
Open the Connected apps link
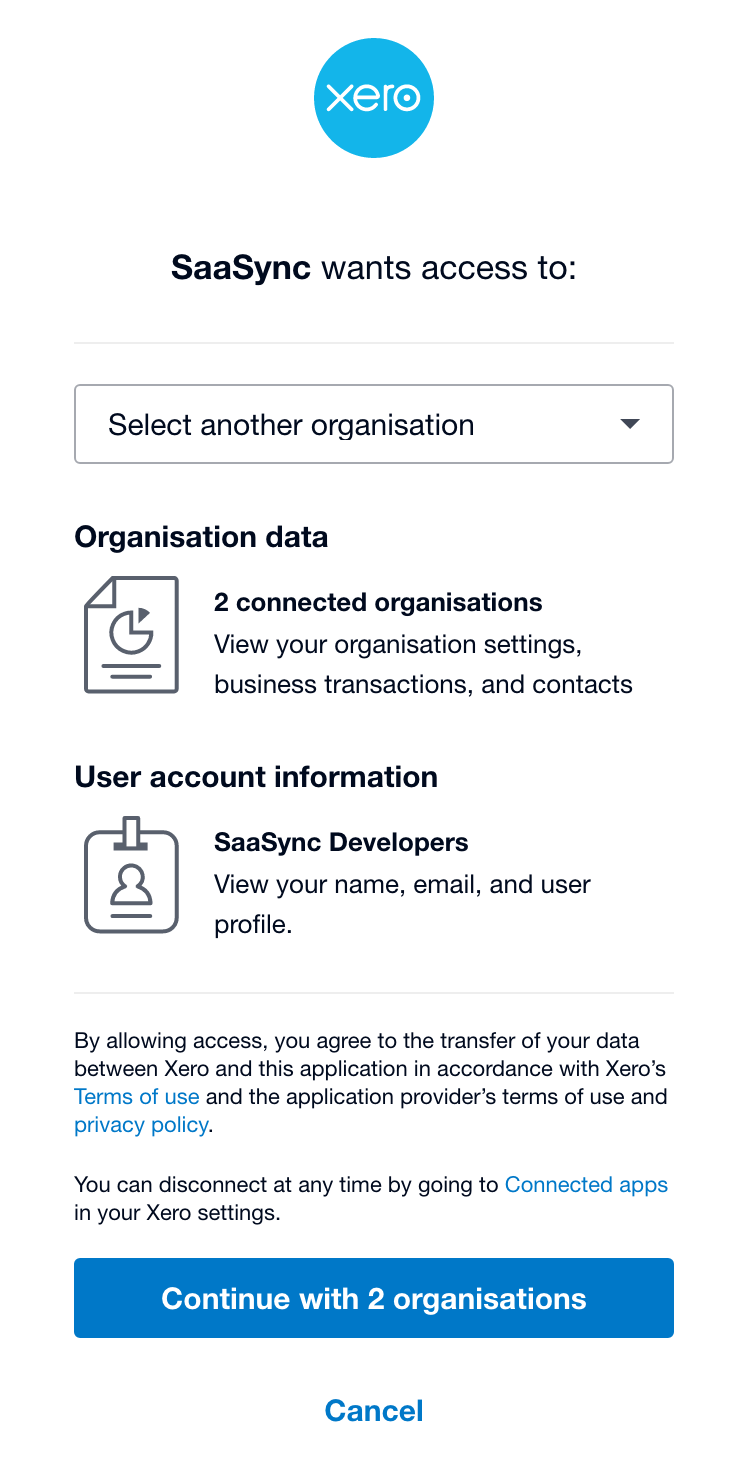pos(586,1185)
